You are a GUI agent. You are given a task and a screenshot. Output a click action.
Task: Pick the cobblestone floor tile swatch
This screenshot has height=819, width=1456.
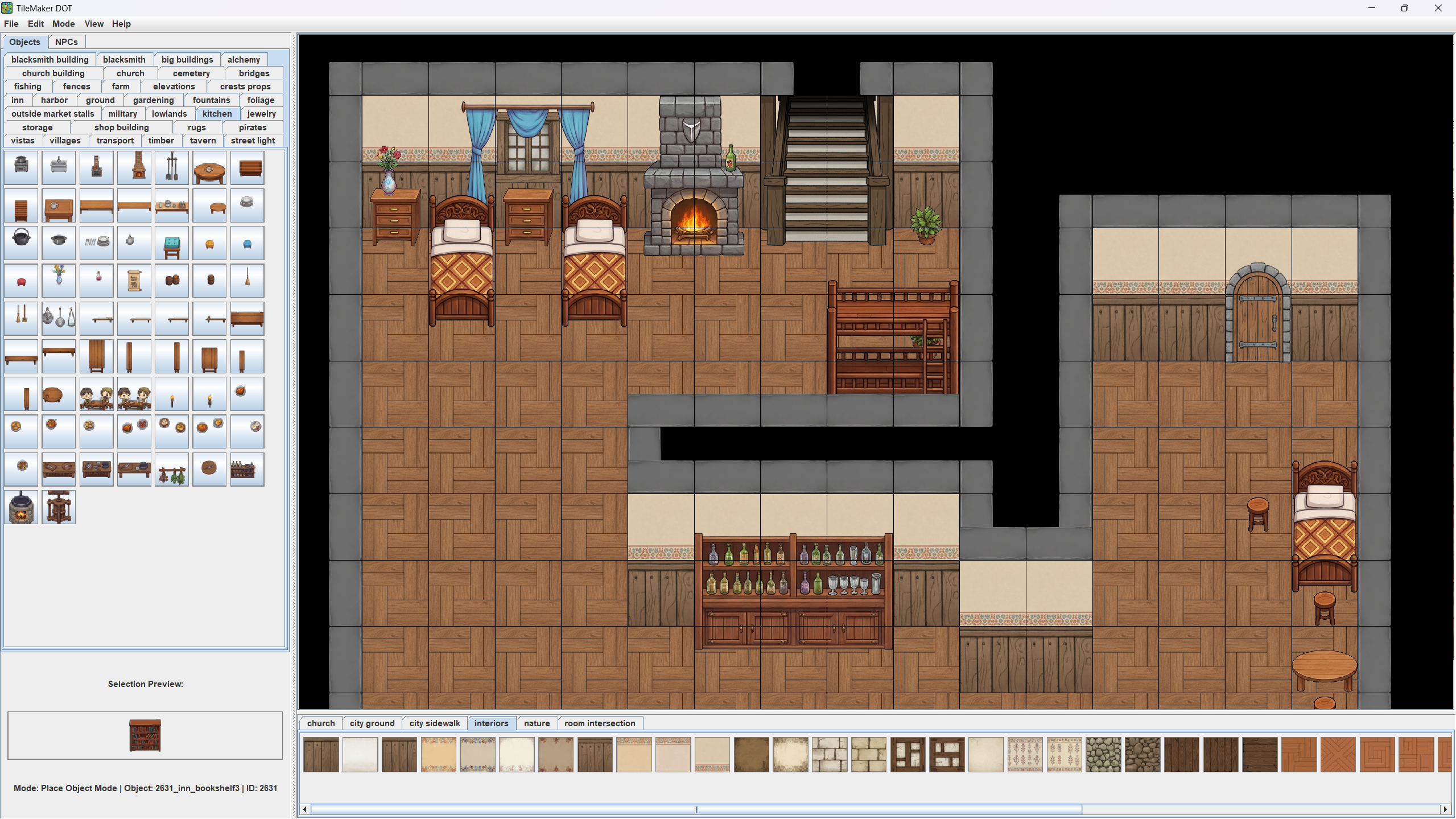coord(1103,755)
